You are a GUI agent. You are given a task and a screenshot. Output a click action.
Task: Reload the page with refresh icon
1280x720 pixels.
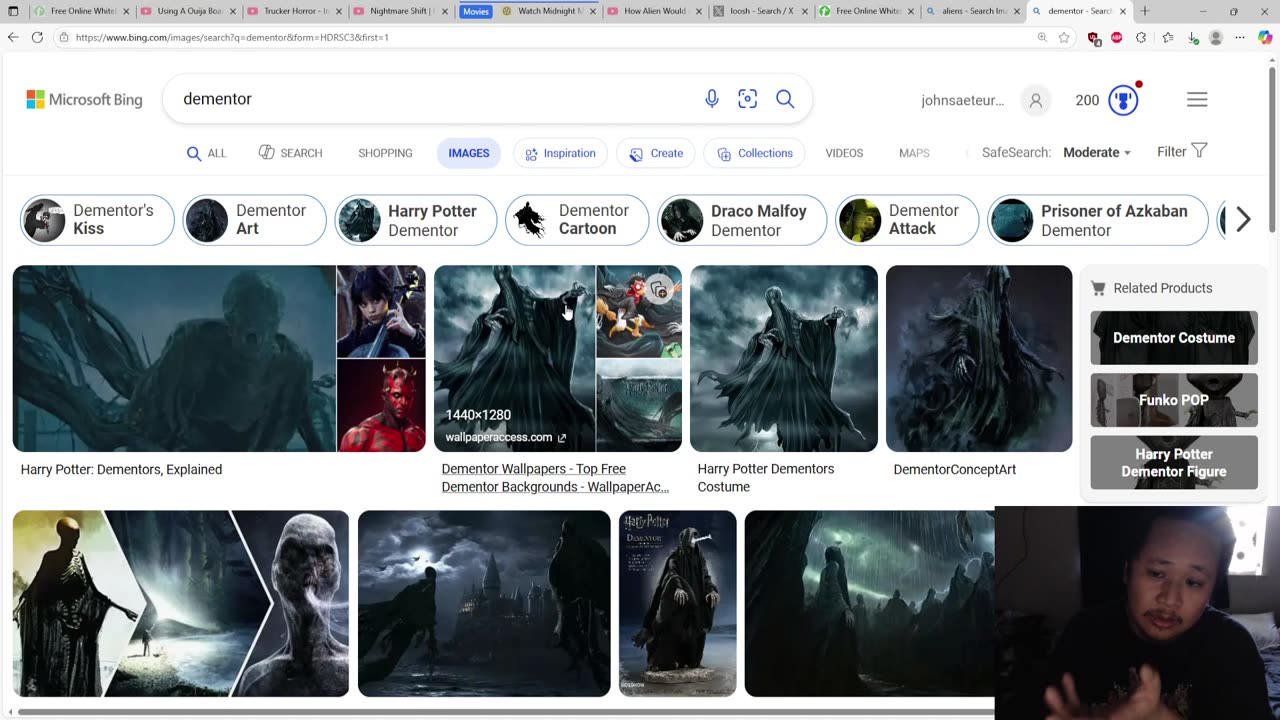[x=37, y=37]
